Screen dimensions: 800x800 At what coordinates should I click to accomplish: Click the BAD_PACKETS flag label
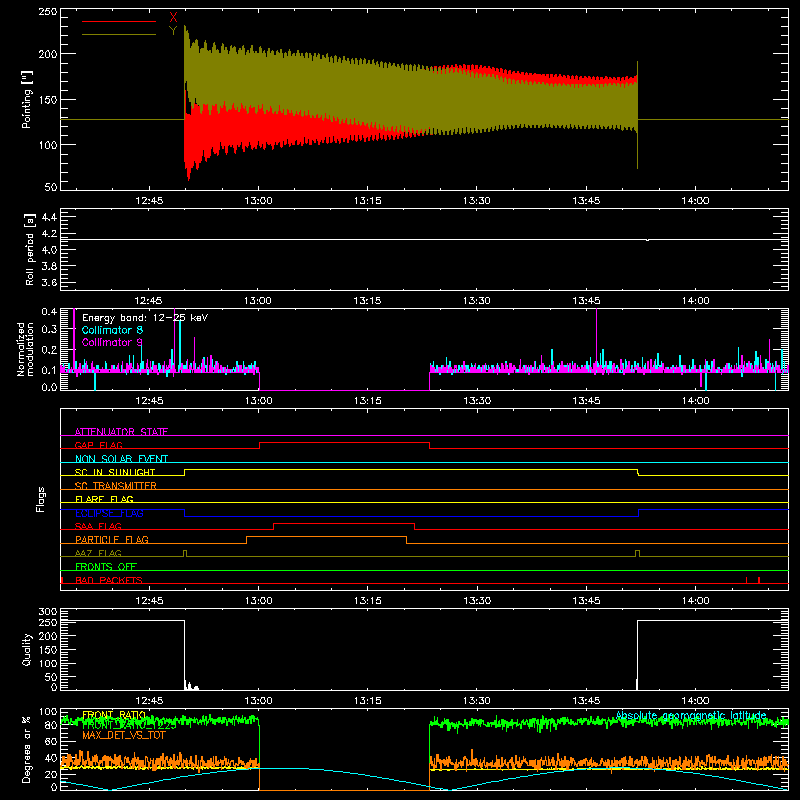[x=109, y=580]
